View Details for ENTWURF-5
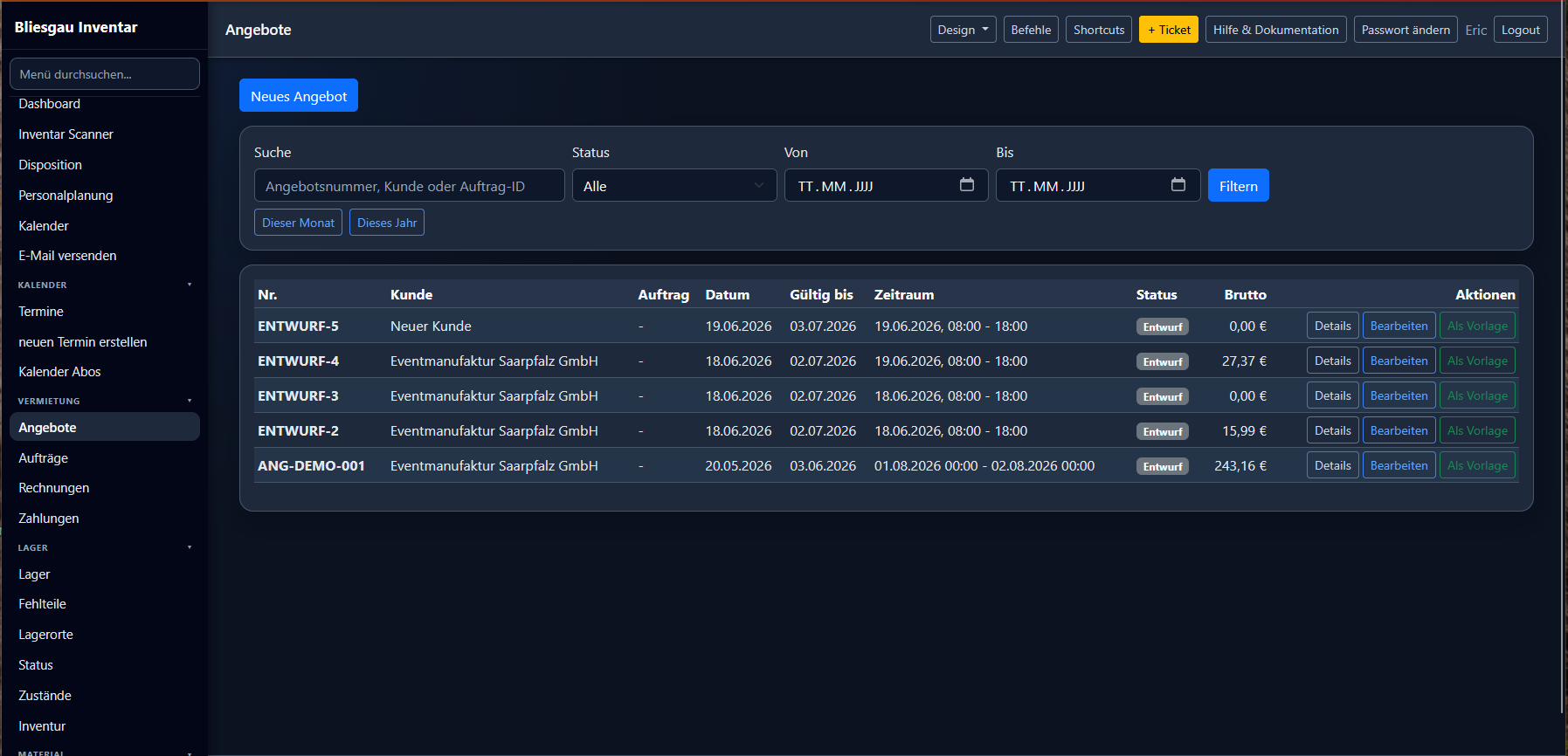 (1333, 326)
